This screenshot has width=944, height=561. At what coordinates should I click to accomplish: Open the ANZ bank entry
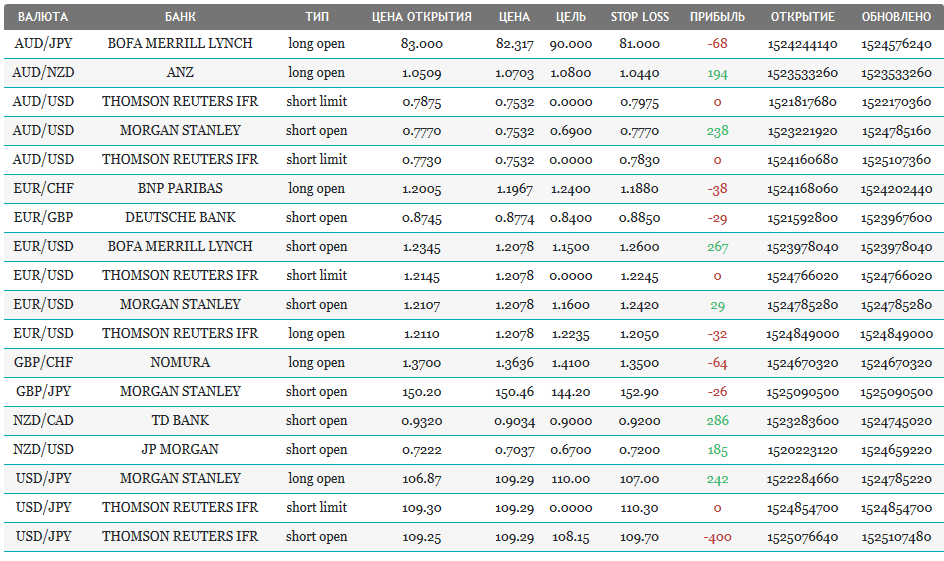point(180,73)
